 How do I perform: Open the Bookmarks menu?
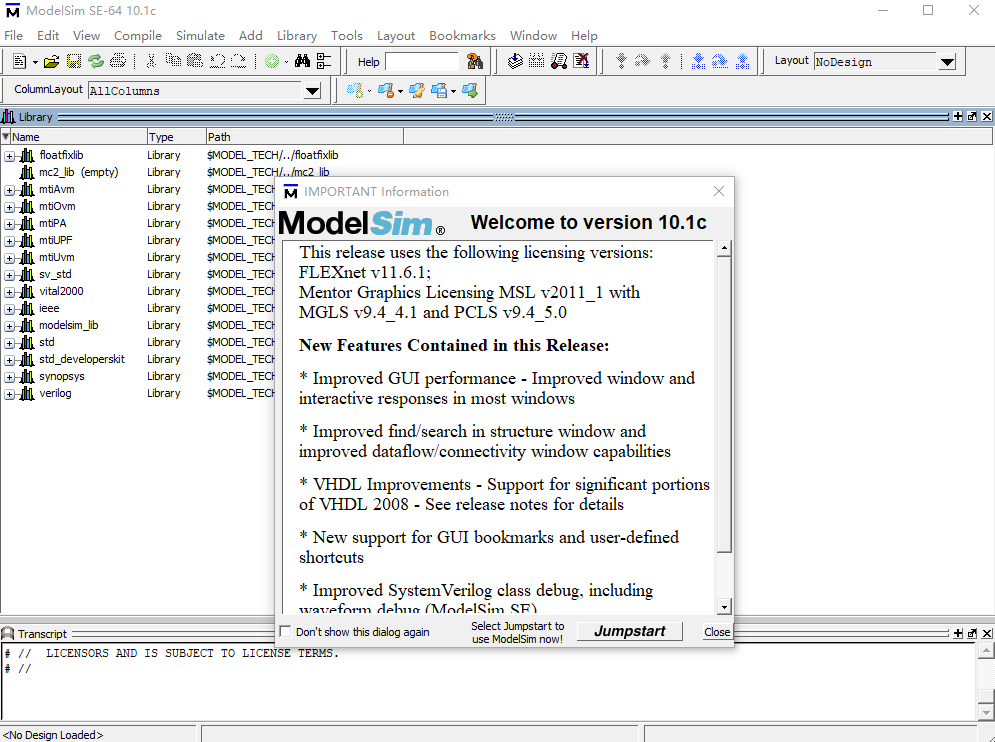point(462,36)
